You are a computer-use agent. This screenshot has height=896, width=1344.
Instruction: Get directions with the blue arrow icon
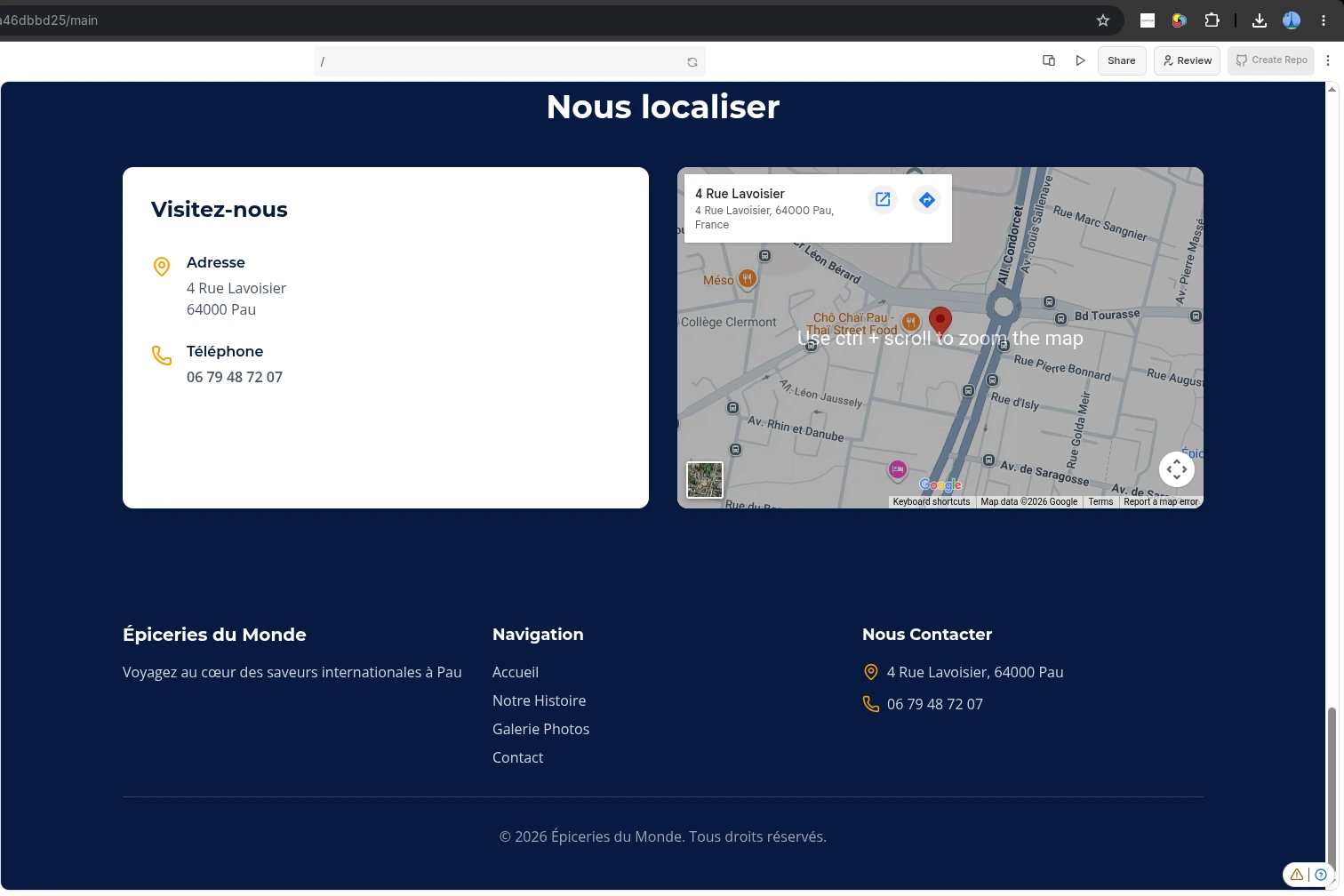tap(926, 200)
